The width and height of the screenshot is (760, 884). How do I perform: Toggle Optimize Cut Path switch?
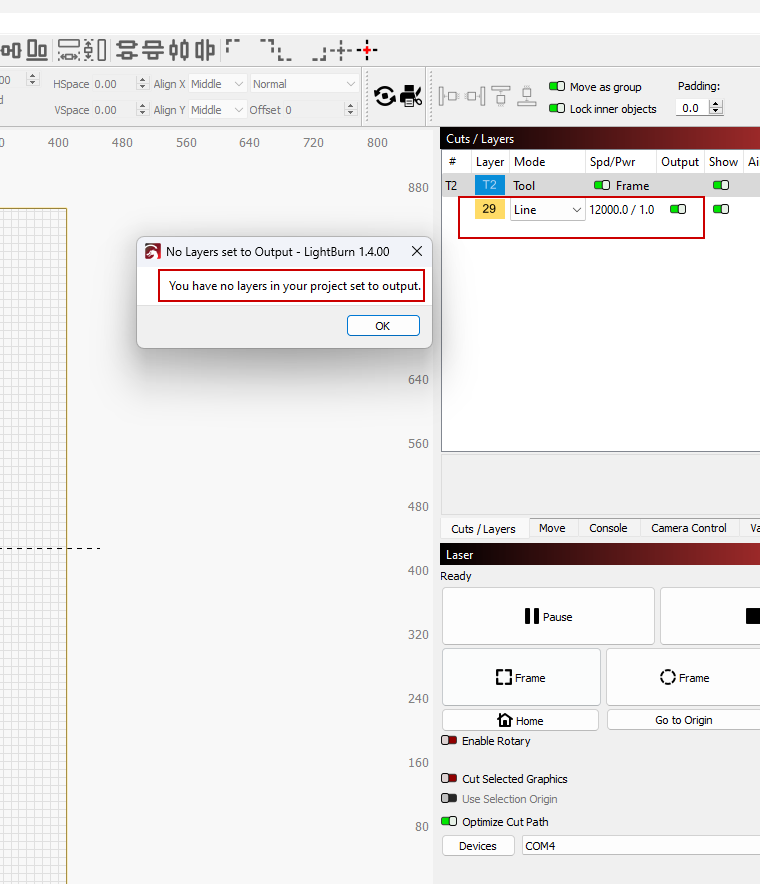[x=449, y=822]
